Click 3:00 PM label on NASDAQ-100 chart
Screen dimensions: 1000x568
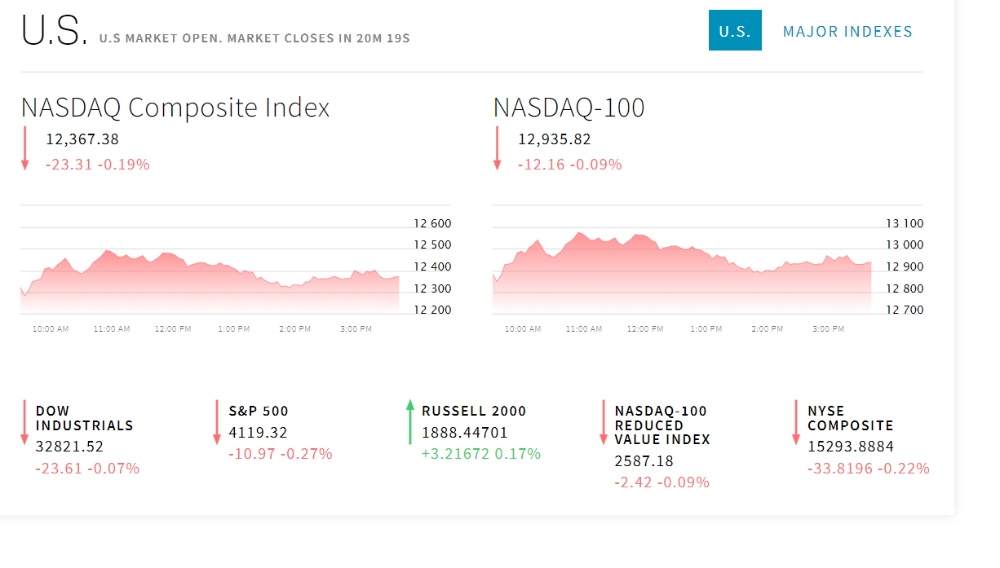pyautogui.click(x=828, y=329)
